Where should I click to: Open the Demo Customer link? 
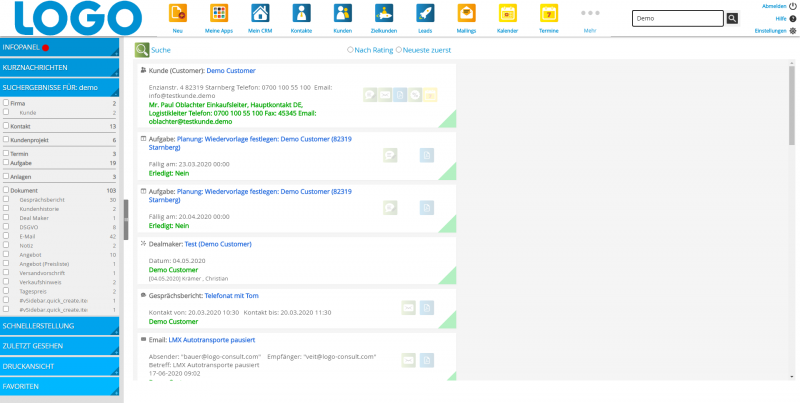tap(231, 71)
